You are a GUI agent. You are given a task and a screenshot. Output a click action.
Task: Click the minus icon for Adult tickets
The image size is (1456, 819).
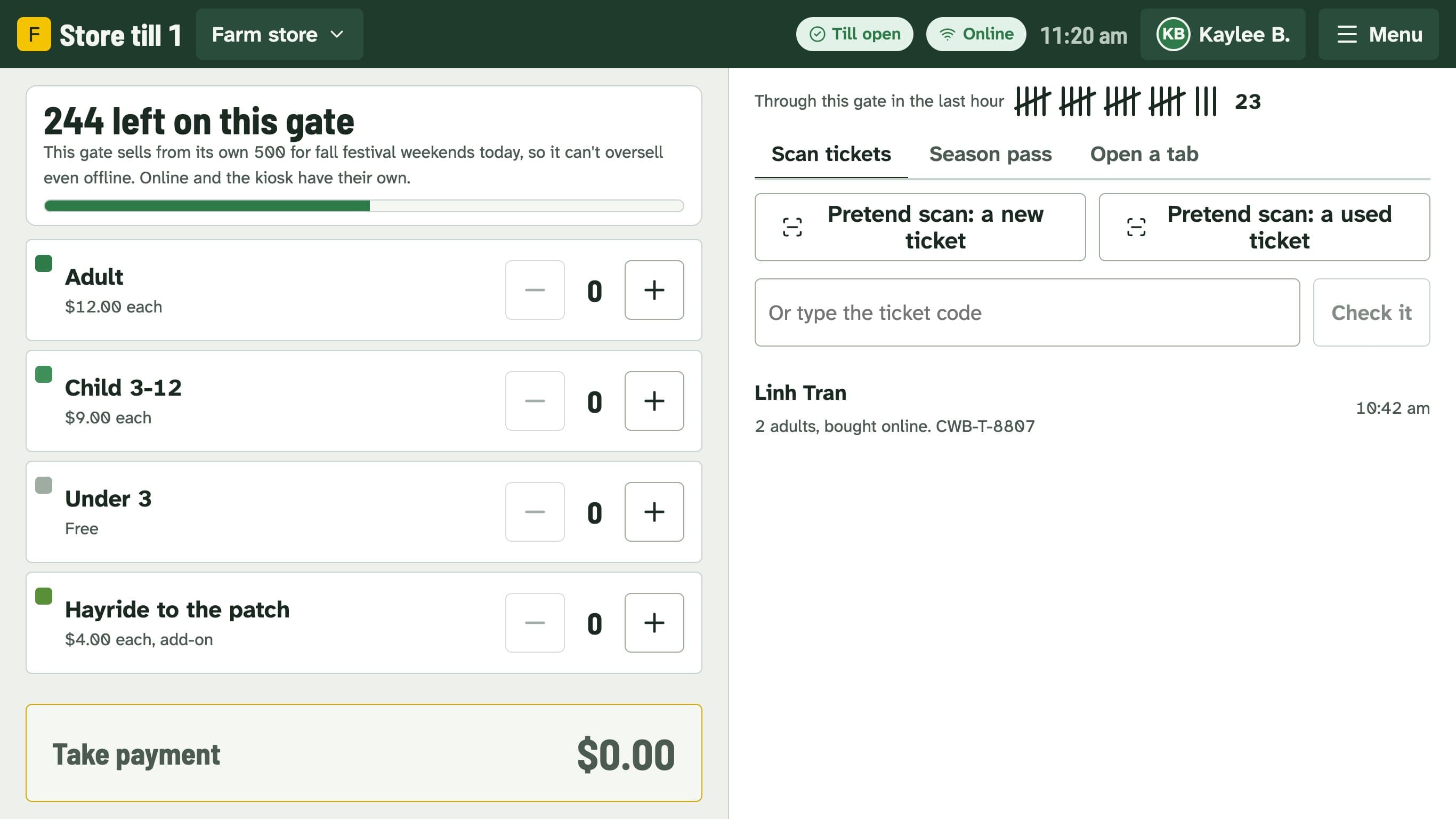point(535,290)
